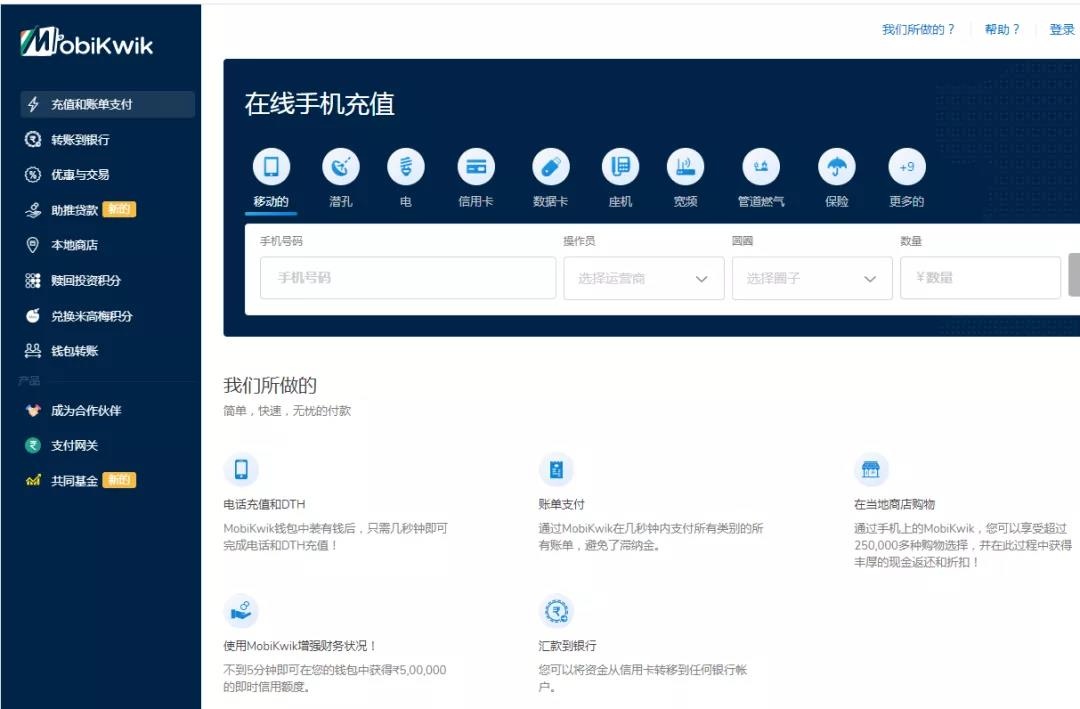Screen dimensions: 1080x709
Task: Open the 赎回投资积分 link
Action: pyautogui.click(x=86, y=280)
